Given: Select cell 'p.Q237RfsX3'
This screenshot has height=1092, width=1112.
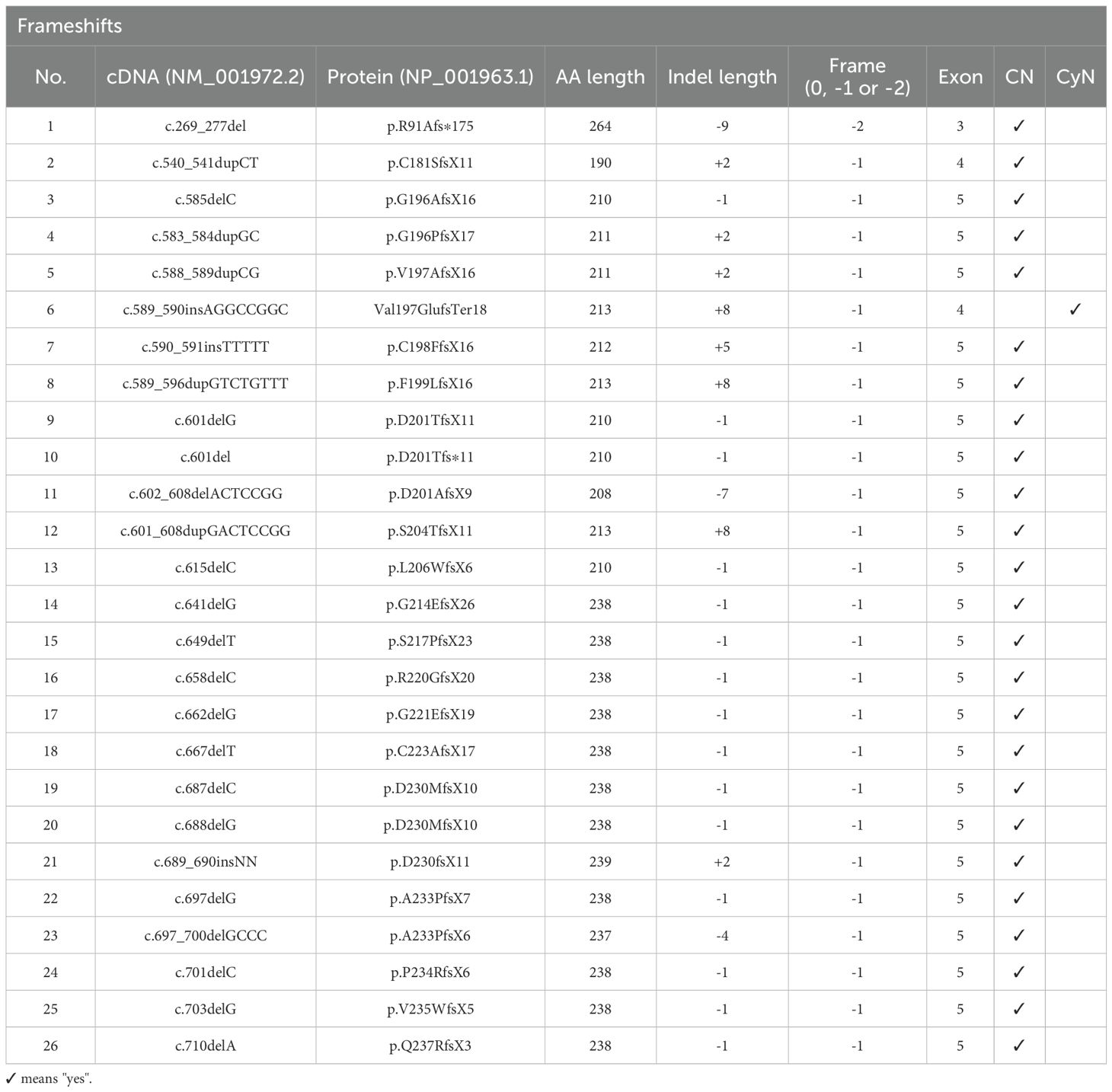Looking at the screenshot, I should (x=430, y=1046).
